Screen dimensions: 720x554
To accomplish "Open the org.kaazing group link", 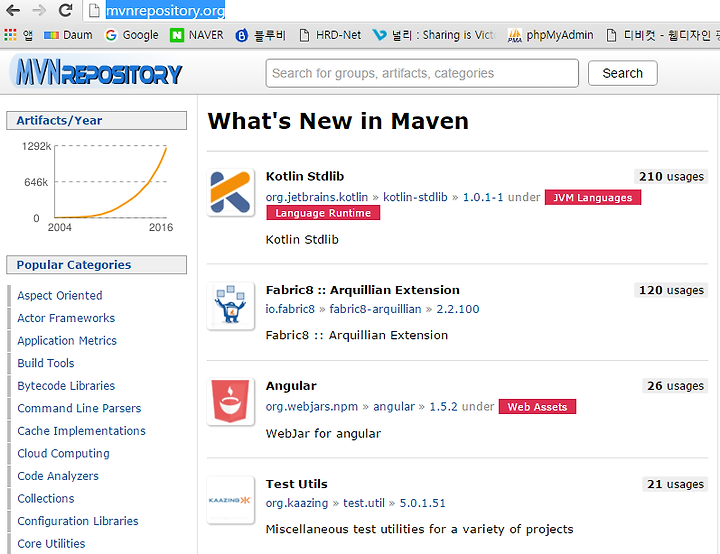I will click(297, 503).
